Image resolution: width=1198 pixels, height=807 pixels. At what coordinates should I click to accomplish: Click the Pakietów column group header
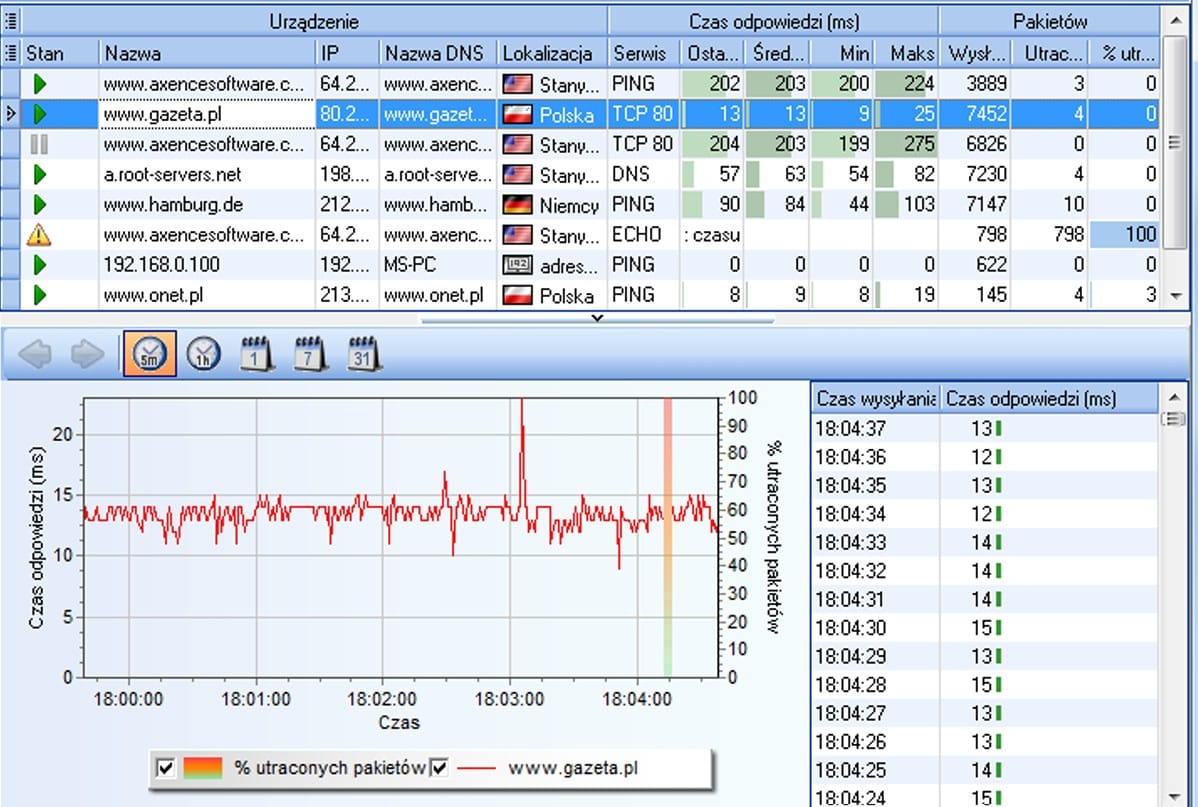click(1050, 21)
